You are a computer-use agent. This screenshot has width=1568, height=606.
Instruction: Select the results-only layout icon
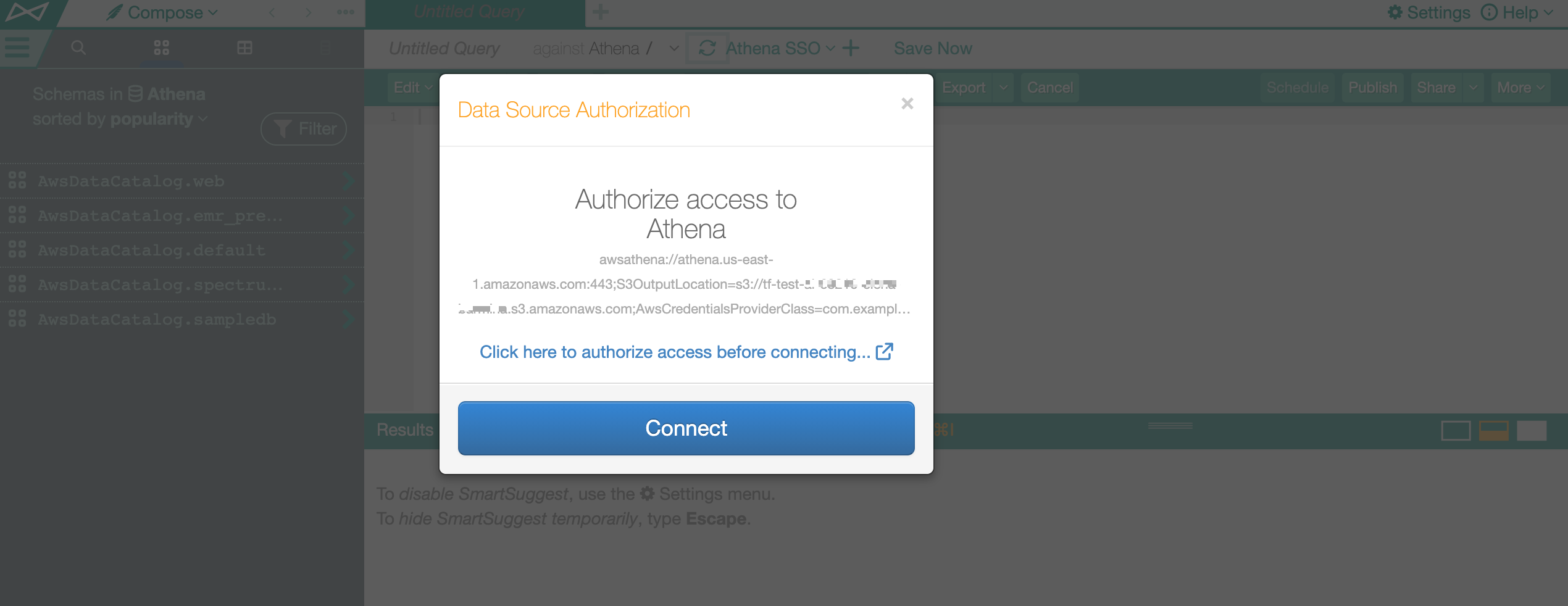pyautogui.click(x=1532, y=430)
